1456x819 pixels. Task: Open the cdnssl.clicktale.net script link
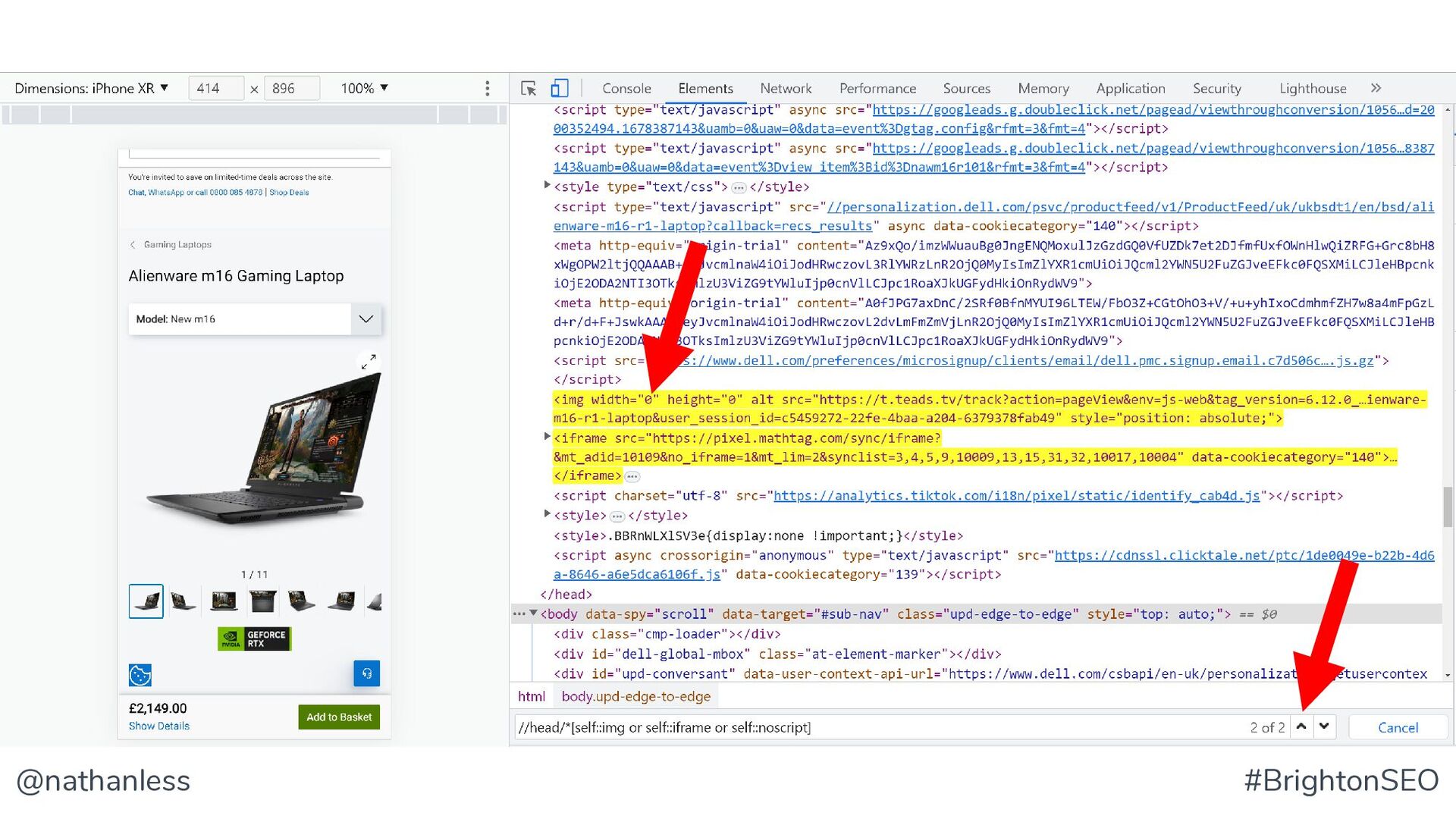(x=993, y=565)
